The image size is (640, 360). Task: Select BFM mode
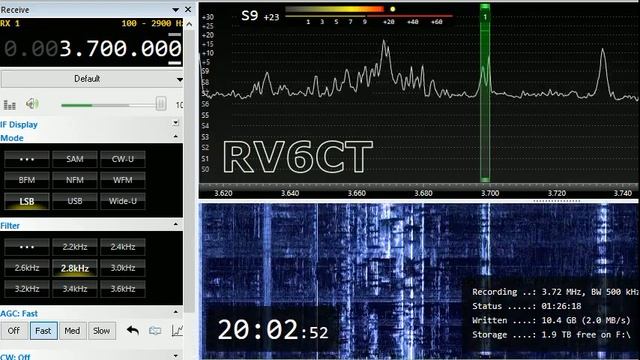(27, 180)
